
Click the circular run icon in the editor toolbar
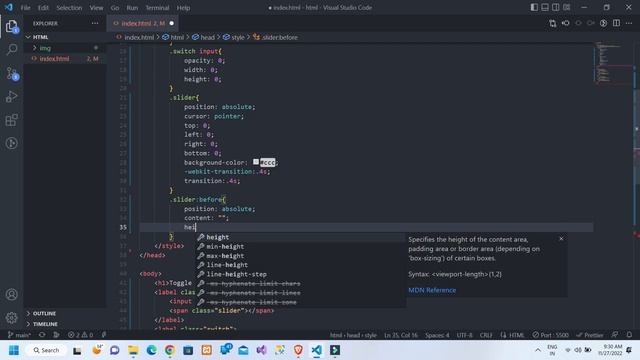(x=603, y=23)
